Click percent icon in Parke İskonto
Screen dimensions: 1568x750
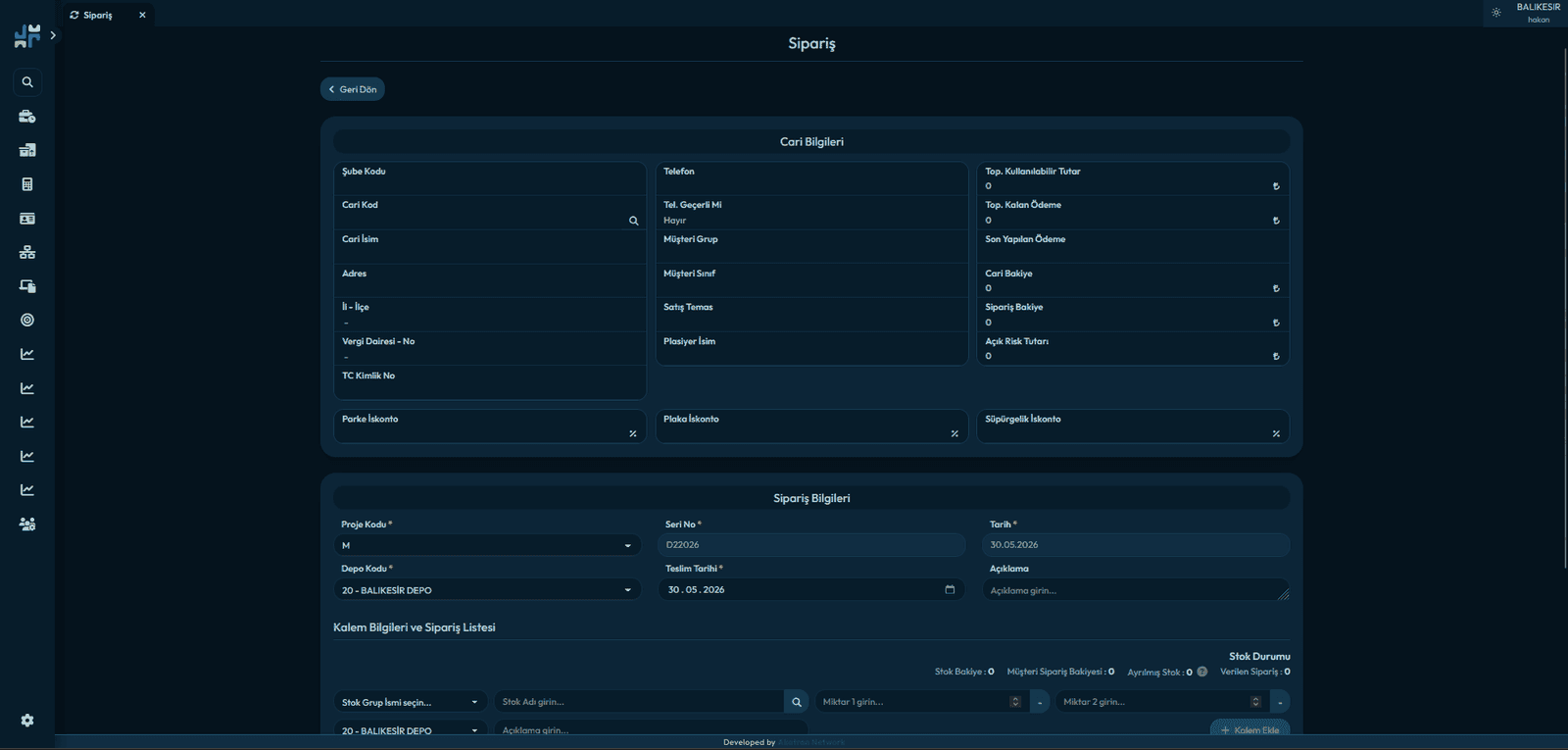point(633,433)
